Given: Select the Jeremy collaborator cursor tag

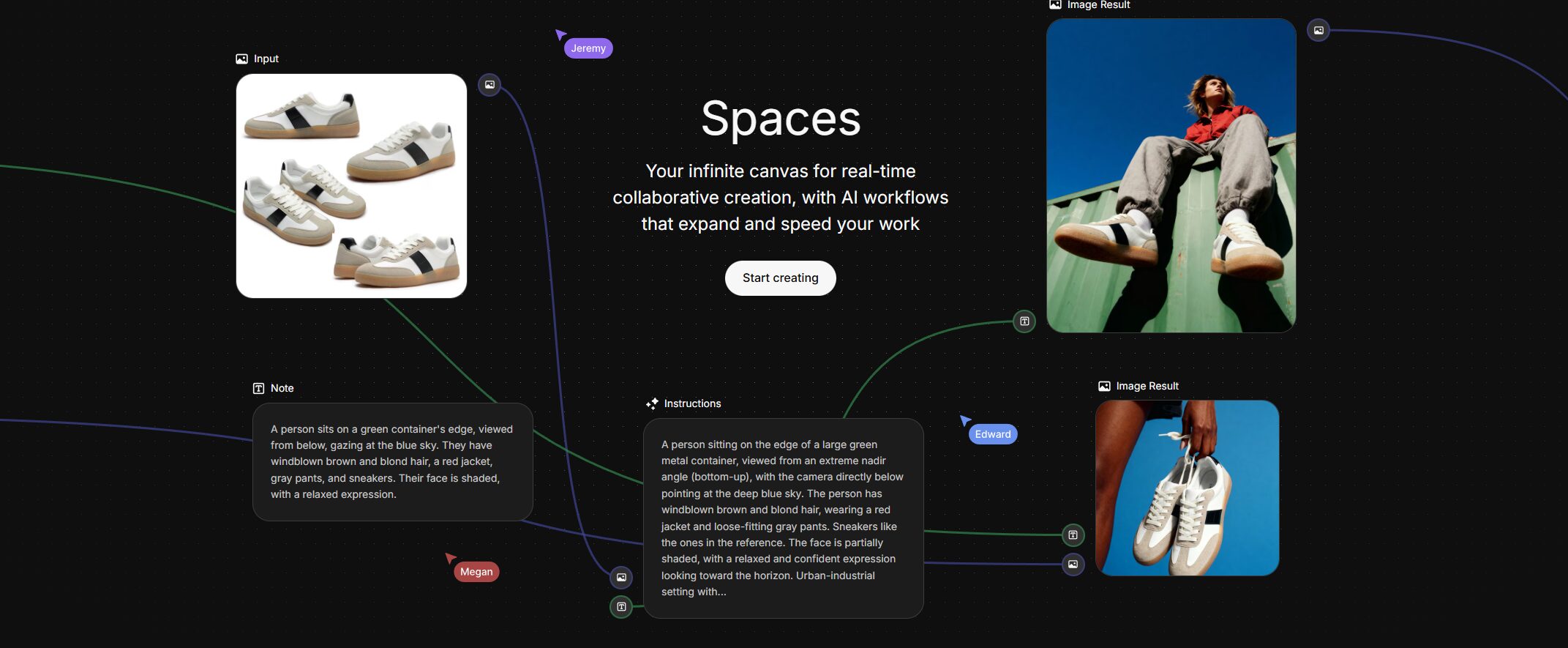Looking at the screenshot, I should click(x=588, y=48).
